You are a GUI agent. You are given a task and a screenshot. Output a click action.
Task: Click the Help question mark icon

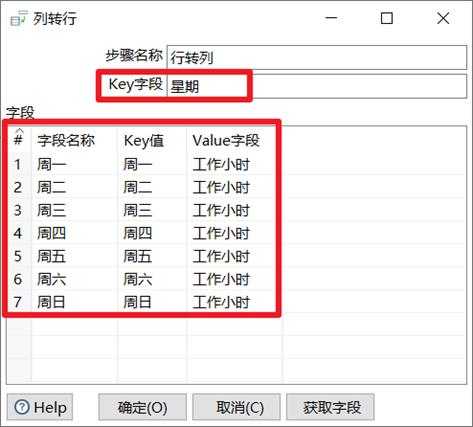pyautogui.click(x=22, y=407)
